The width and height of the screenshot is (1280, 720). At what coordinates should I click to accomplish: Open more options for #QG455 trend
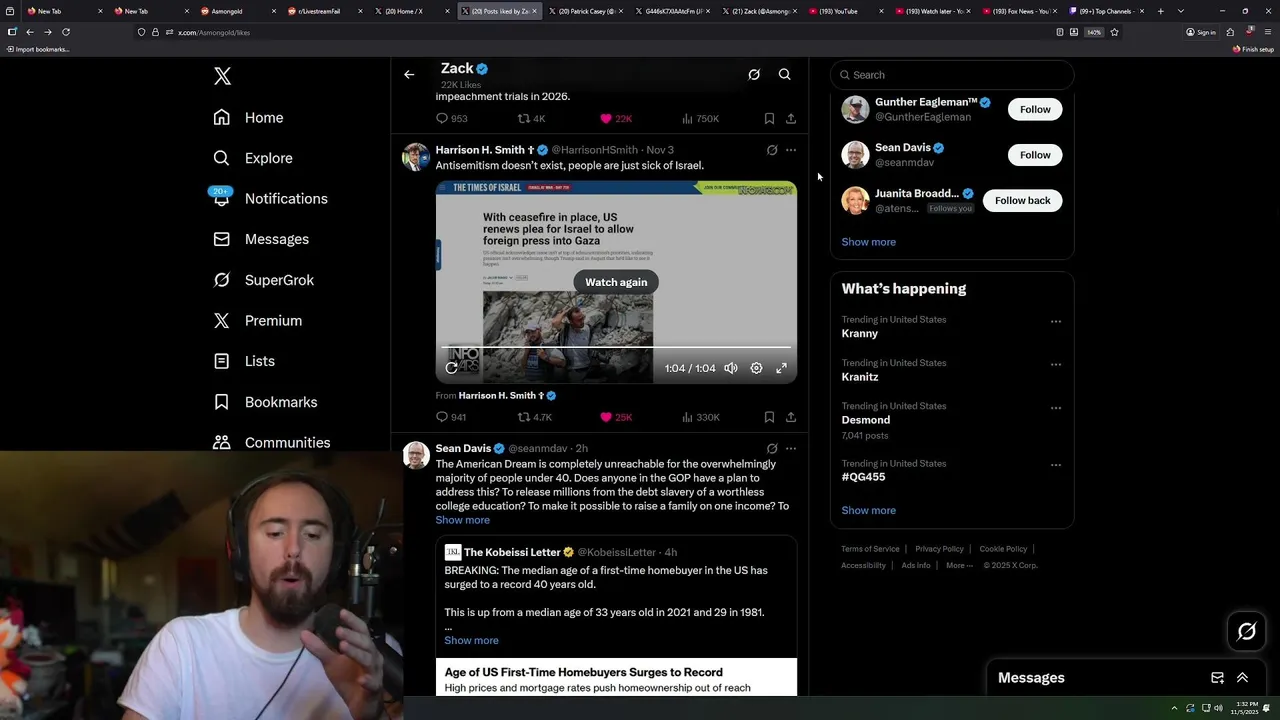(x=1056, y=465)
